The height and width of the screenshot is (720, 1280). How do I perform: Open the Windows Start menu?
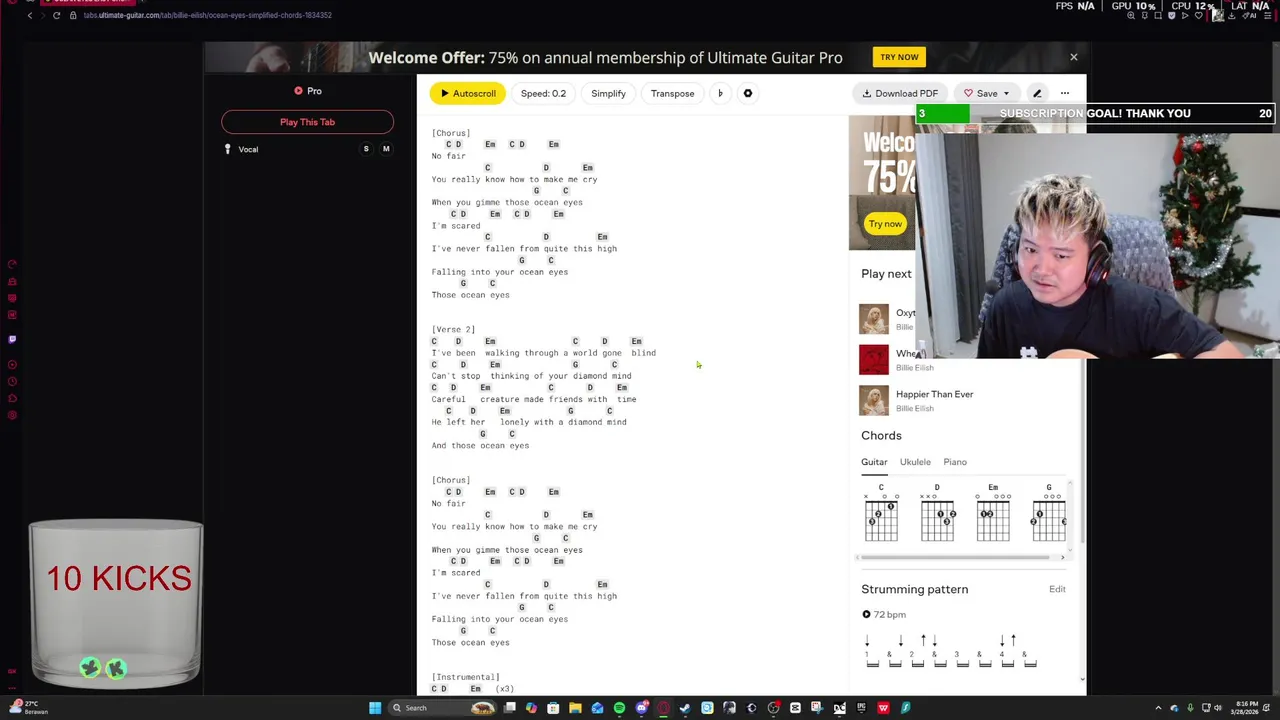coord(375,708)
